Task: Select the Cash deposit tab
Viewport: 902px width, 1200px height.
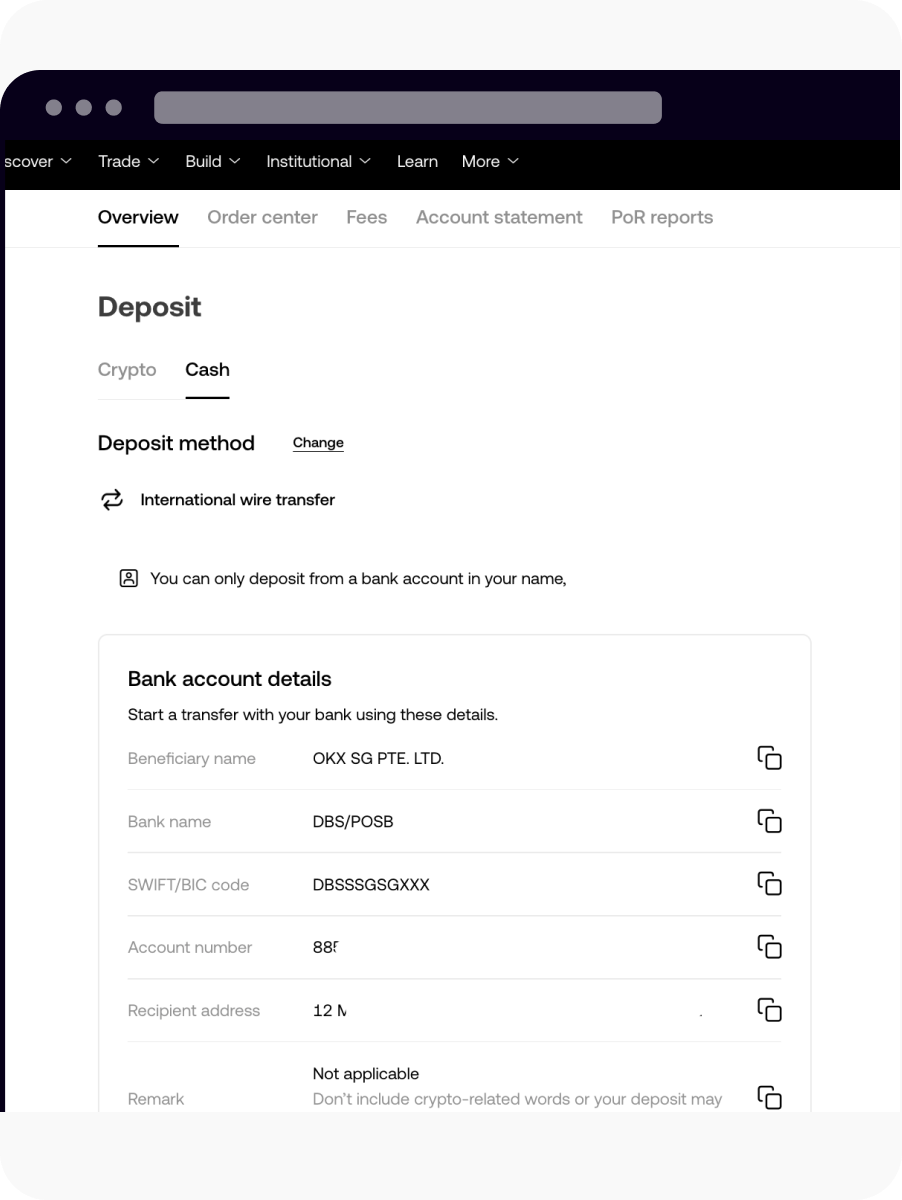Action: pos(207,370)
